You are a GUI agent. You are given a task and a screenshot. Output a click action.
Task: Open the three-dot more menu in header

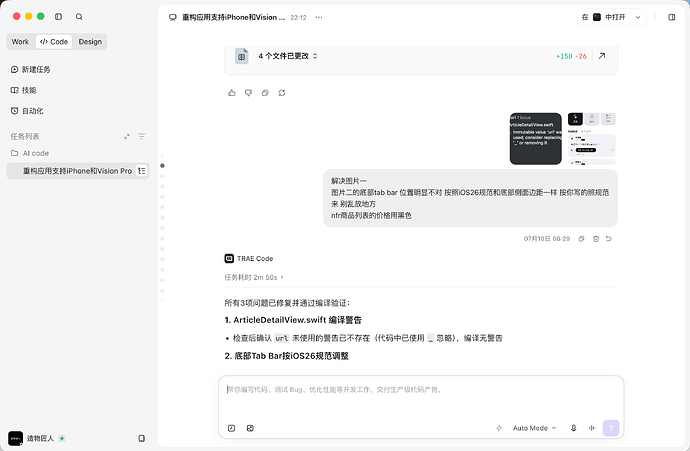coord(319,18)
